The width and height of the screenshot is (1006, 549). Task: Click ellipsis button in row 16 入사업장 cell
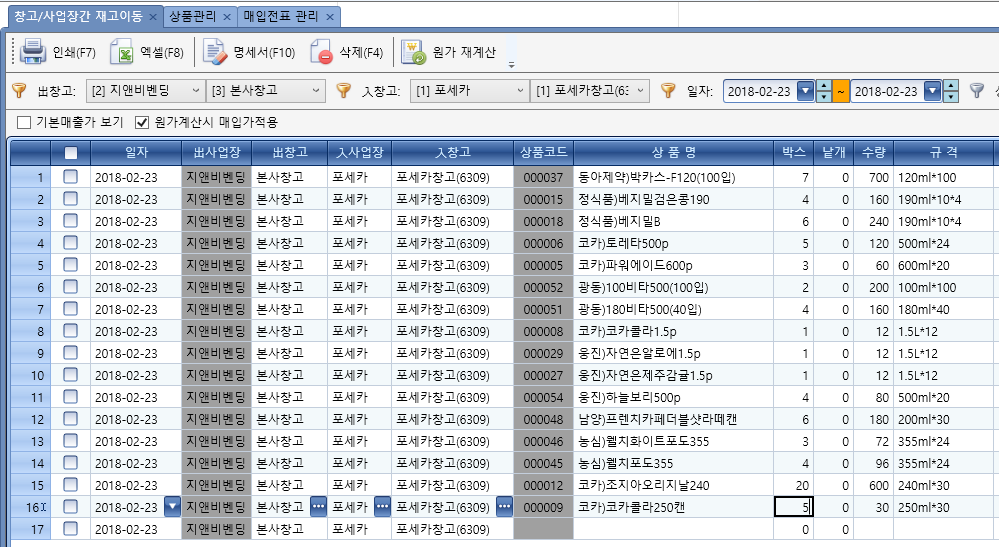[382, 507]
